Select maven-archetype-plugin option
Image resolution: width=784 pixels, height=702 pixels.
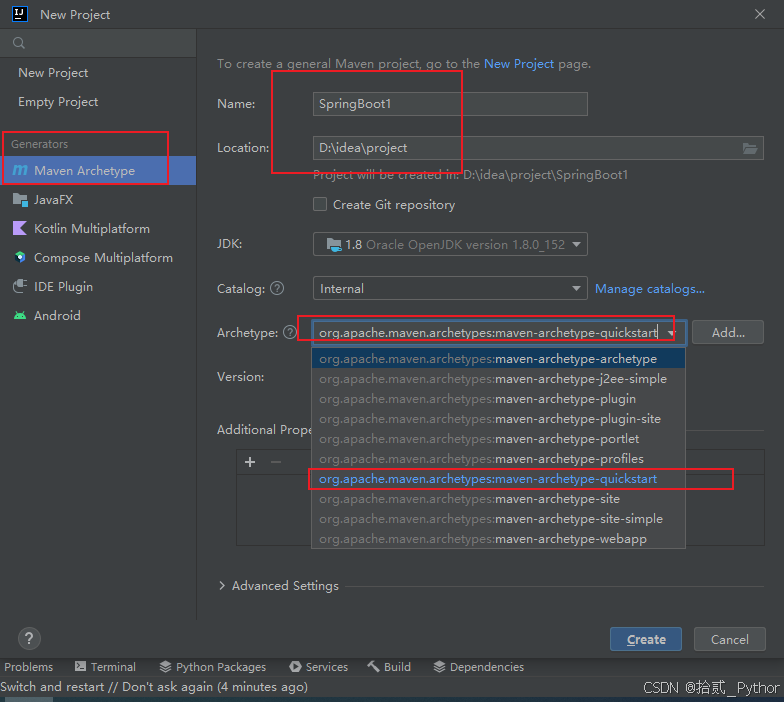[x=498, y=398]
